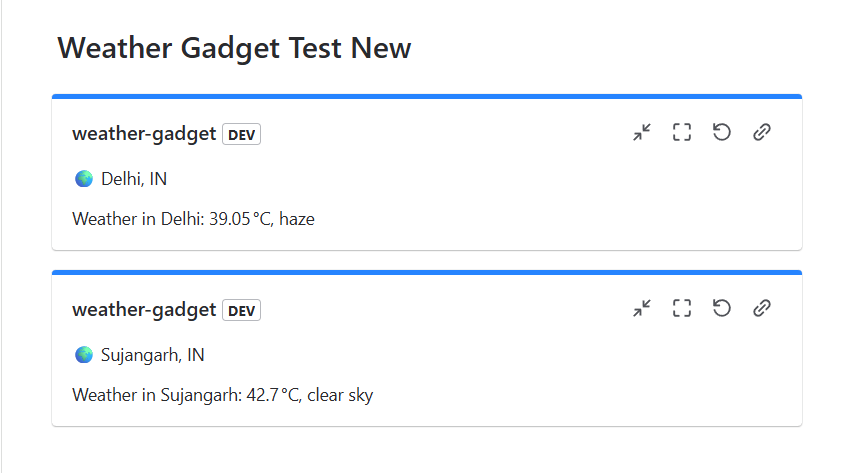Click the Sujangarh, IN location label
The image size is (865, 473).
[153, 355]
